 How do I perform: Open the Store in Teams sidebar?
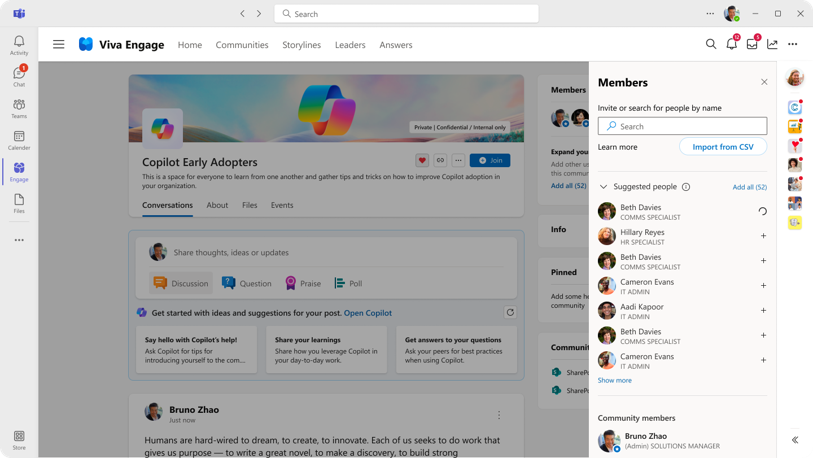(x=19, y=440)
